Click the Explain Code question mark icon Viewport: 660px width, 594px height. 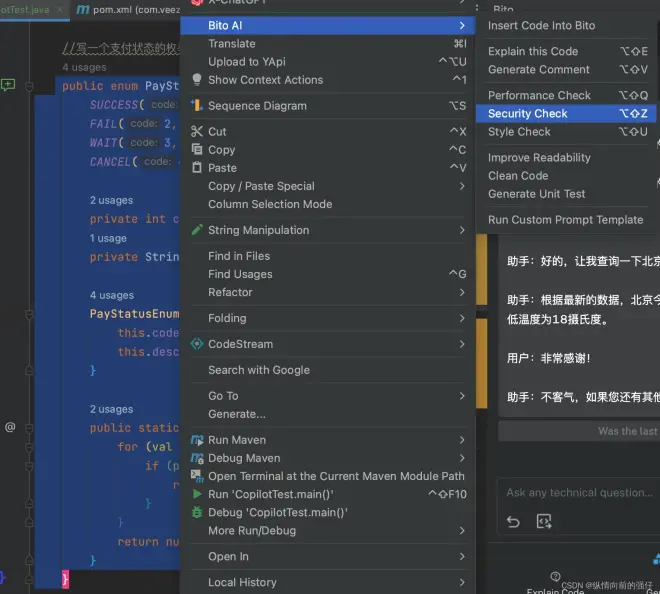point(555,576)
